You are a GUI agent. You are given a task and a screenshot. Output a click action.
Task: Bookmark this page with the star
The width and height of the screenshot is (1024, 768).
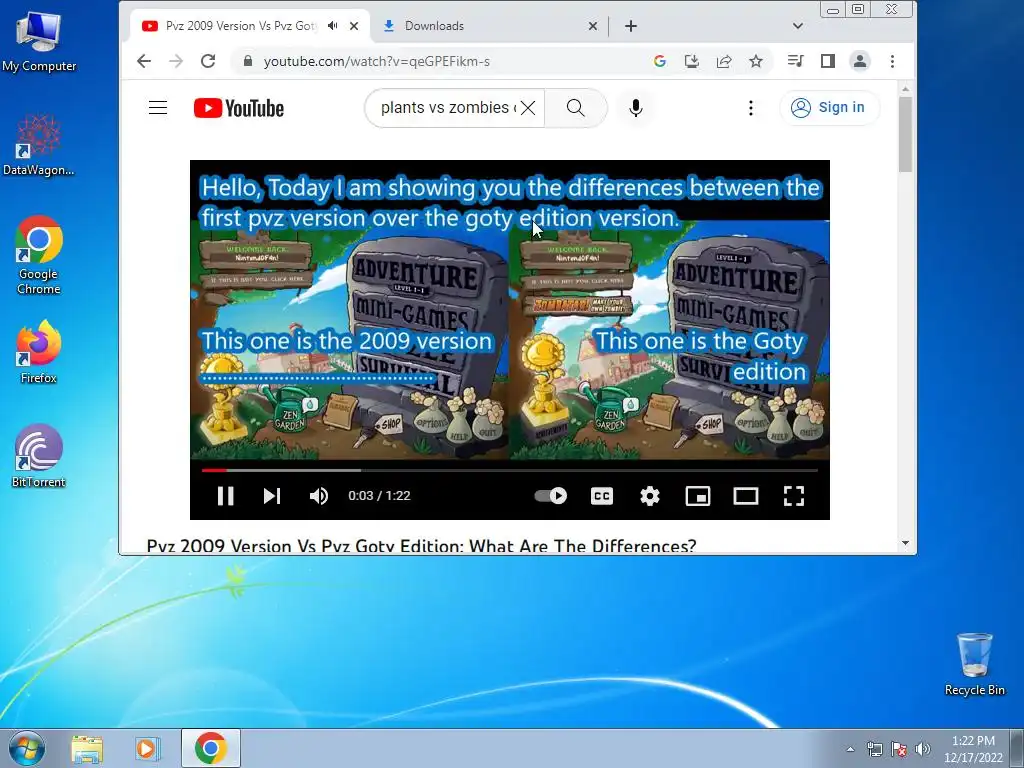756,61
